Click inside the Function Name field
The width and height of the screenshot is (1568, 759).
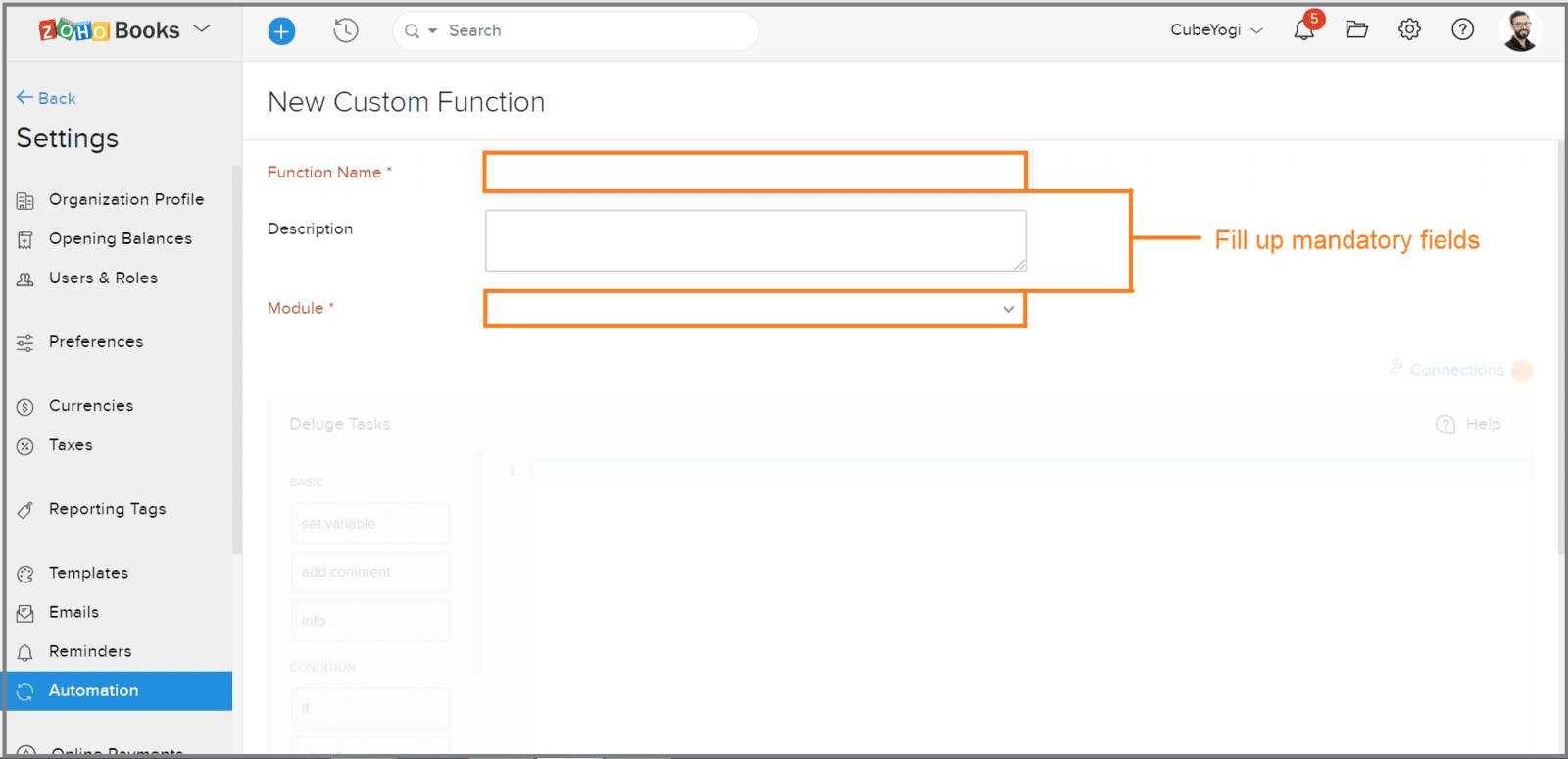pos(755,173)
